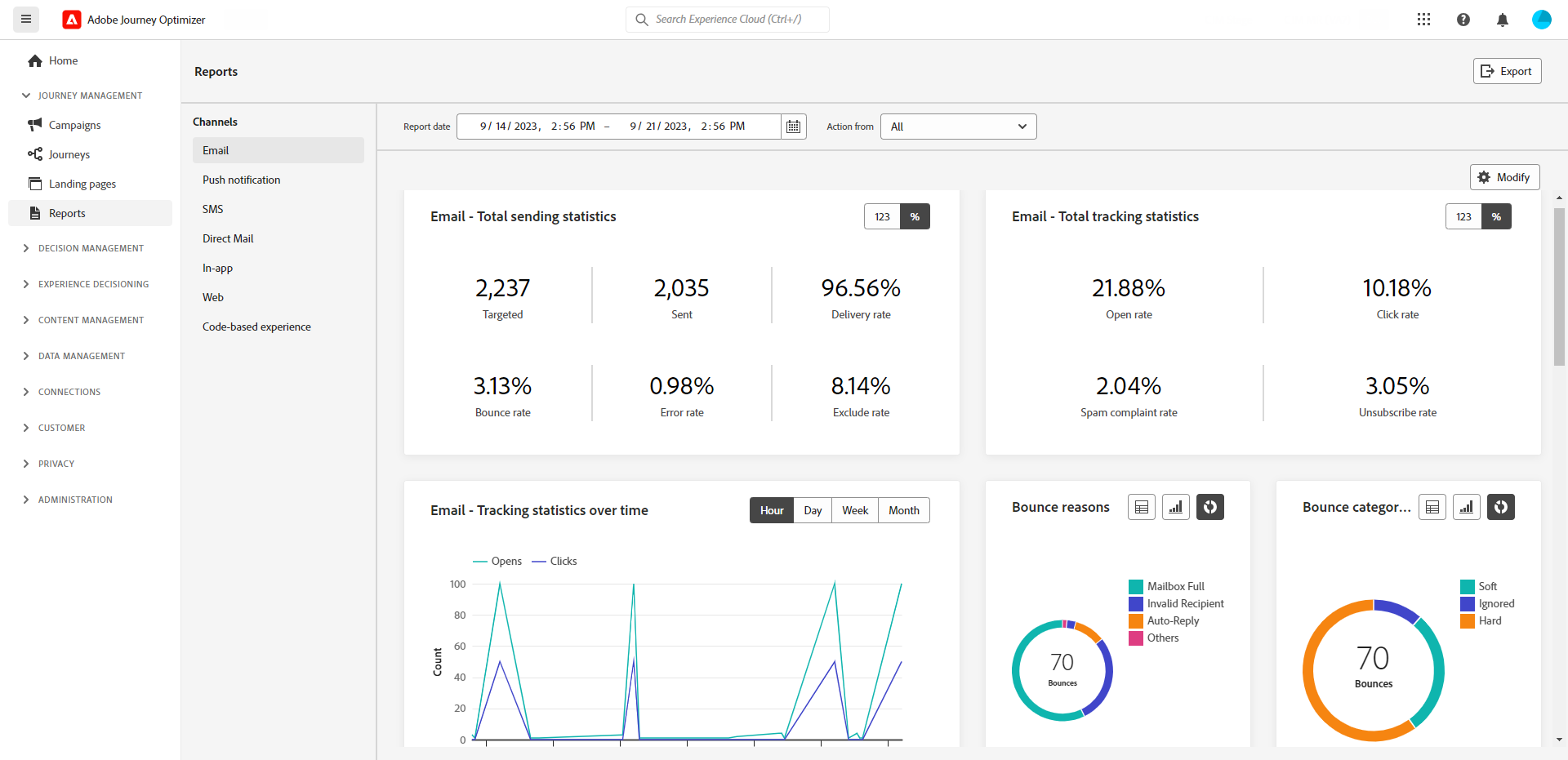This screenshot has height=760, width=1568.
Task: Click the Journeys flow icon
Action: [35, 154]
